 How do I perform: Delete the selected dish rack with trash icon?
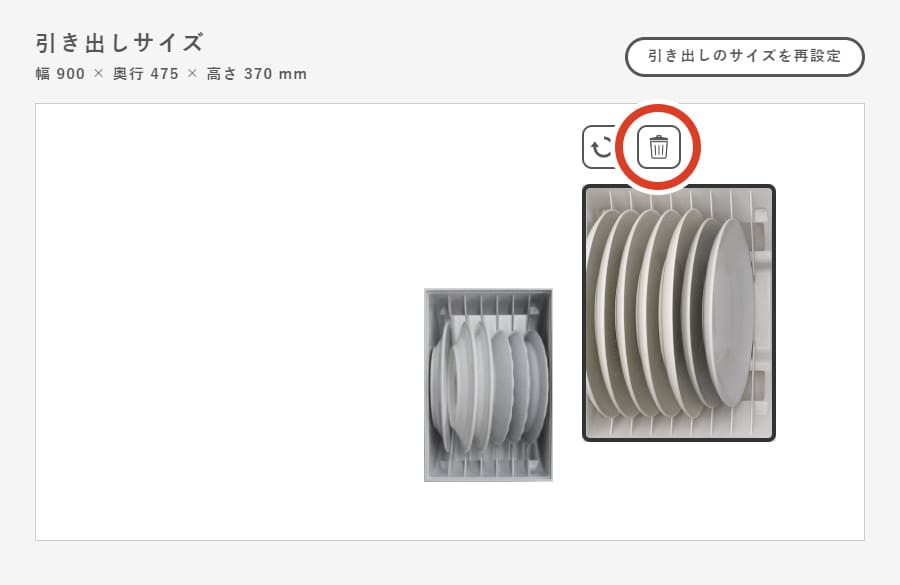[658, 148]
